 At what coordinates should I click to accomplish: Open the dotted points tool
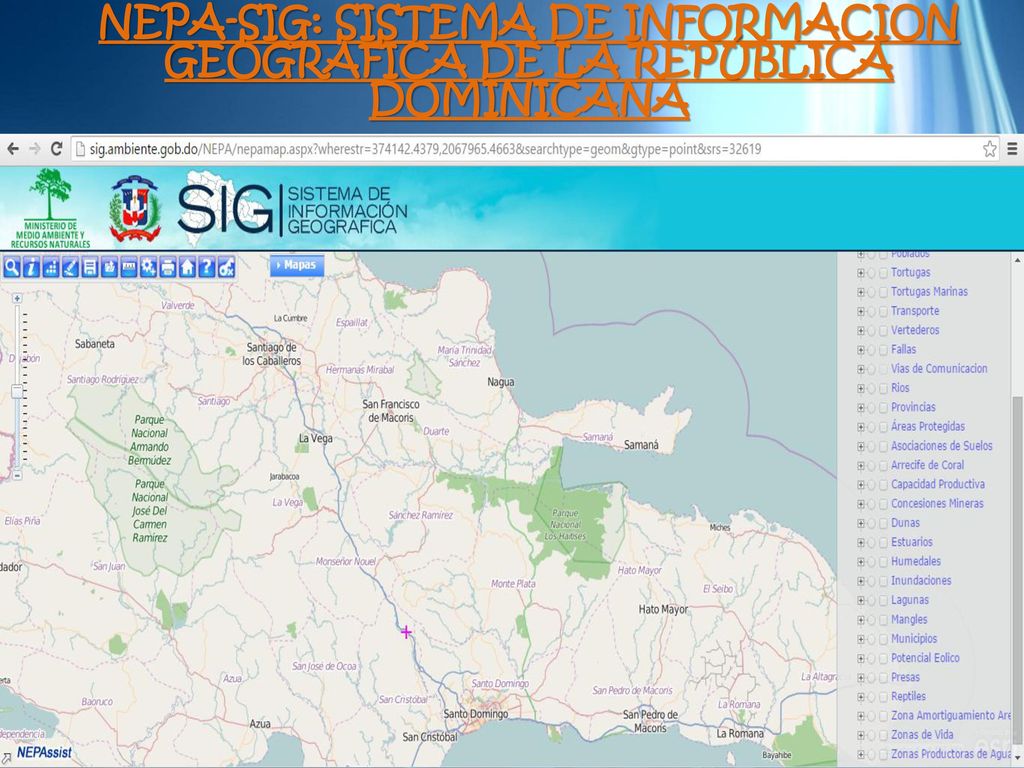(51, 267)
